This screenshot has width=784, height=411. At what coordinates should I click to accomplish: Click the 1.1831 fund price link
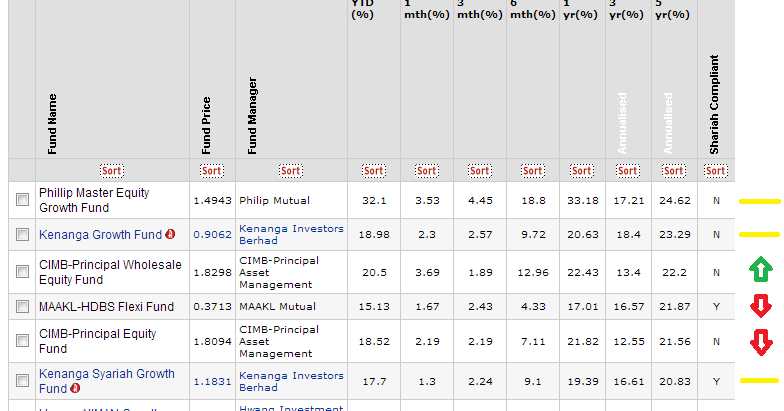[212, 382]
